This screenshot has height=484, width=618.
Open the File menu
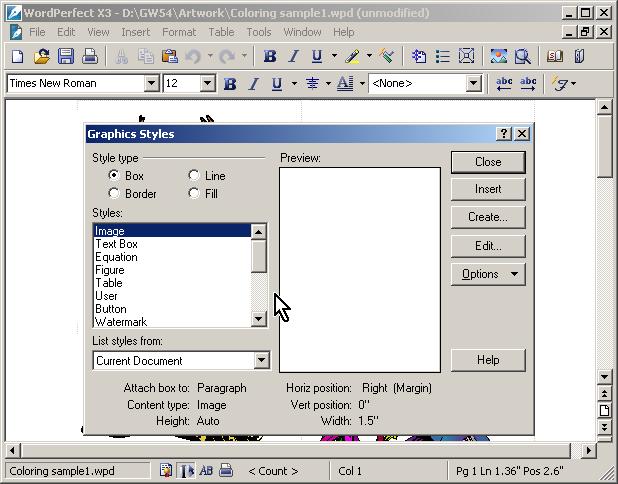tap(37, 32)
